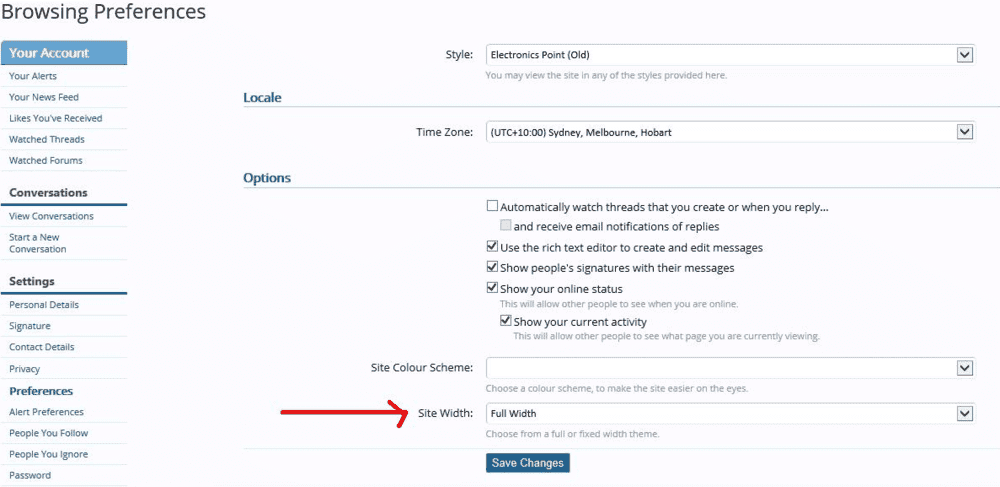
Task: Open the Password settings page
Action: pyautogui.click(x=30, y=475)
